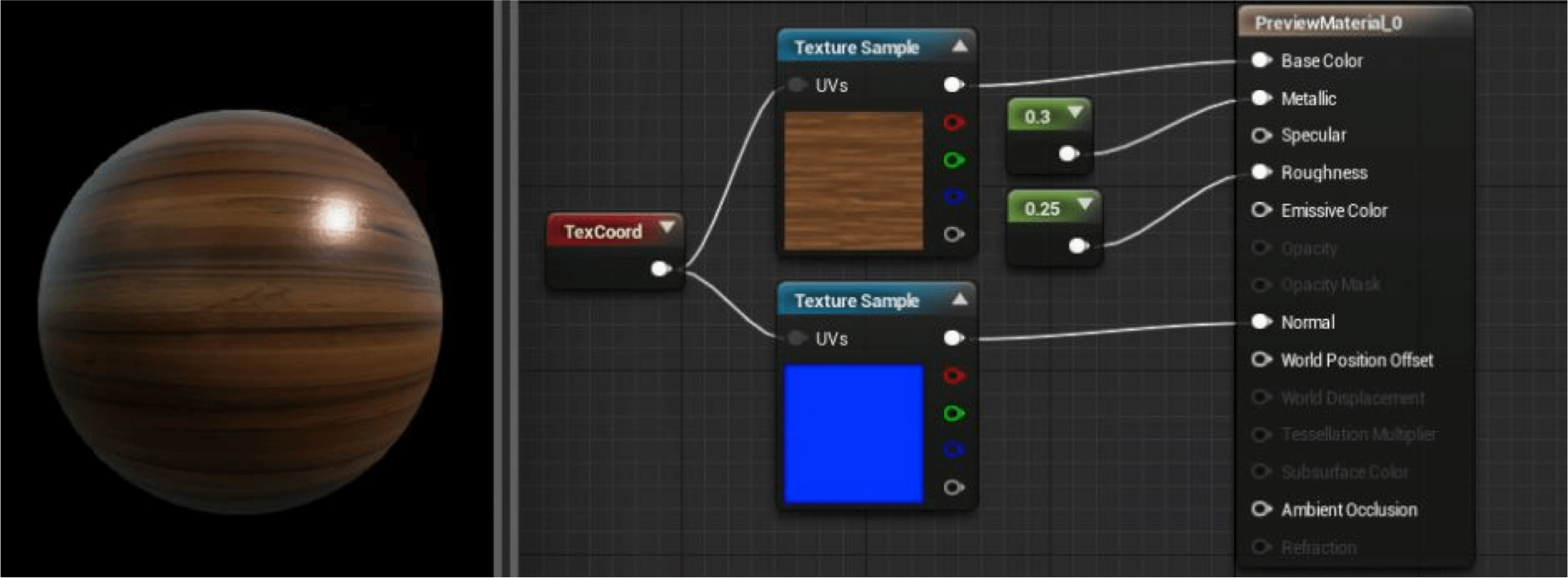Click normal map Texture Sample's green output
Viewport: 1568px width, 578px height.
[954, 413]
